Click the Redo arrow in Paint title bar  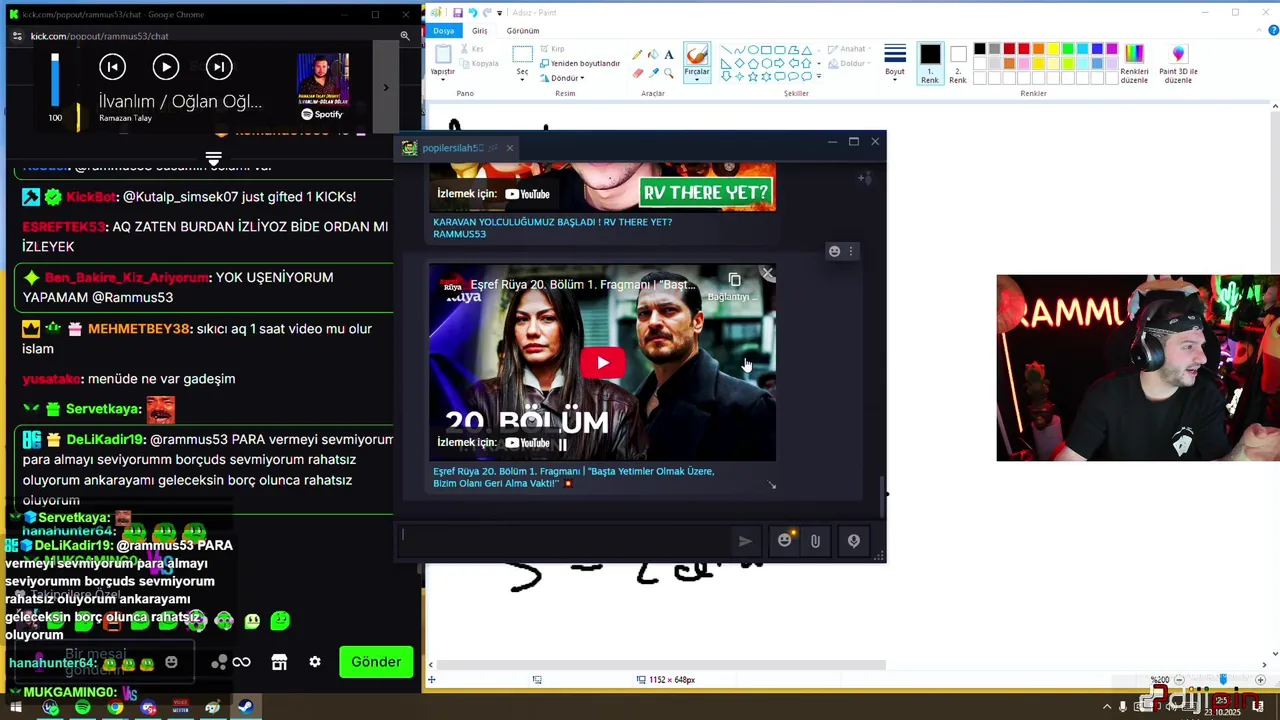click(487, 13)
